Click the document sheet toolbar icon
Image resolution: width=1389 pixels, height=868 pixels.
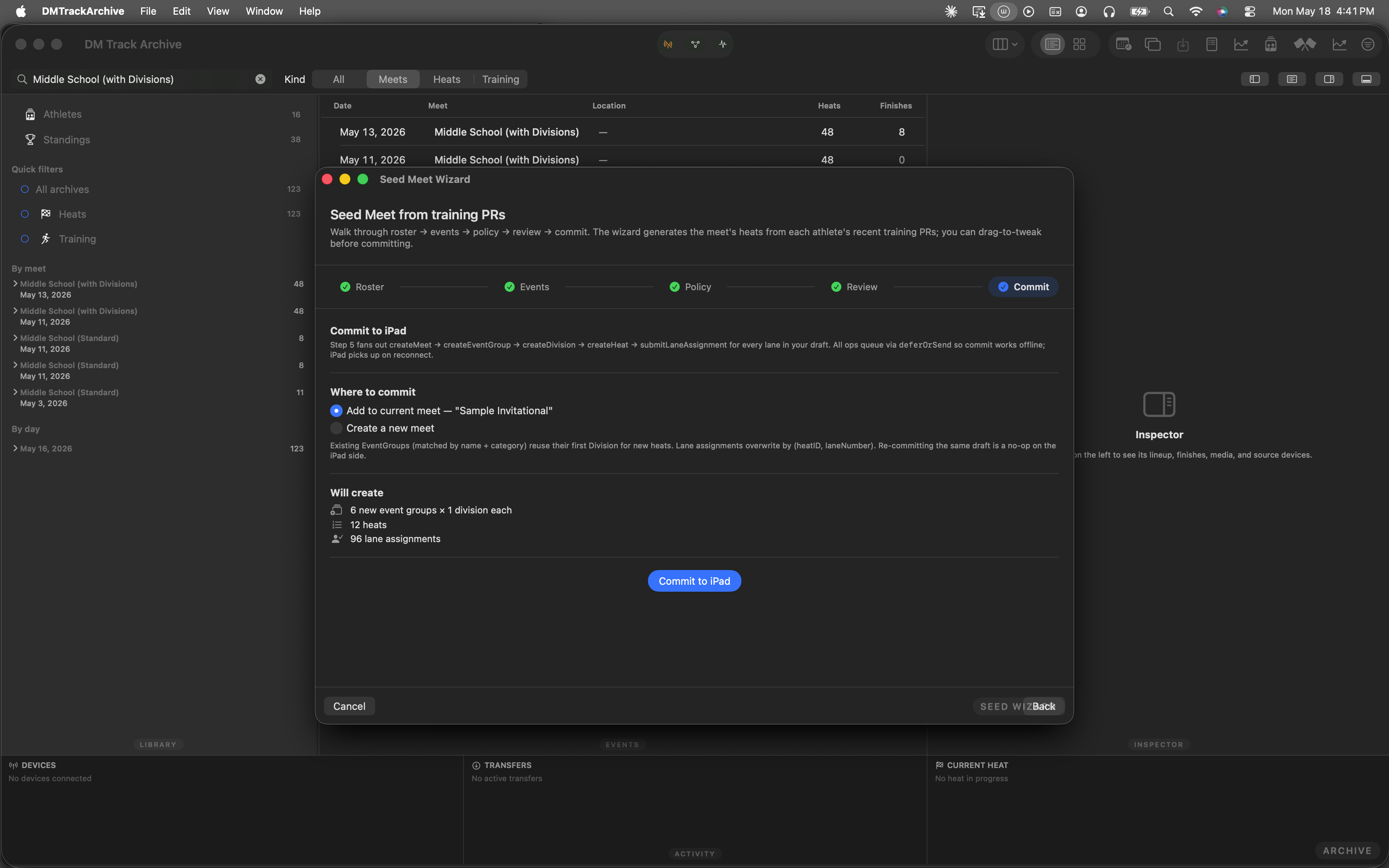[x=1211, y=44]
